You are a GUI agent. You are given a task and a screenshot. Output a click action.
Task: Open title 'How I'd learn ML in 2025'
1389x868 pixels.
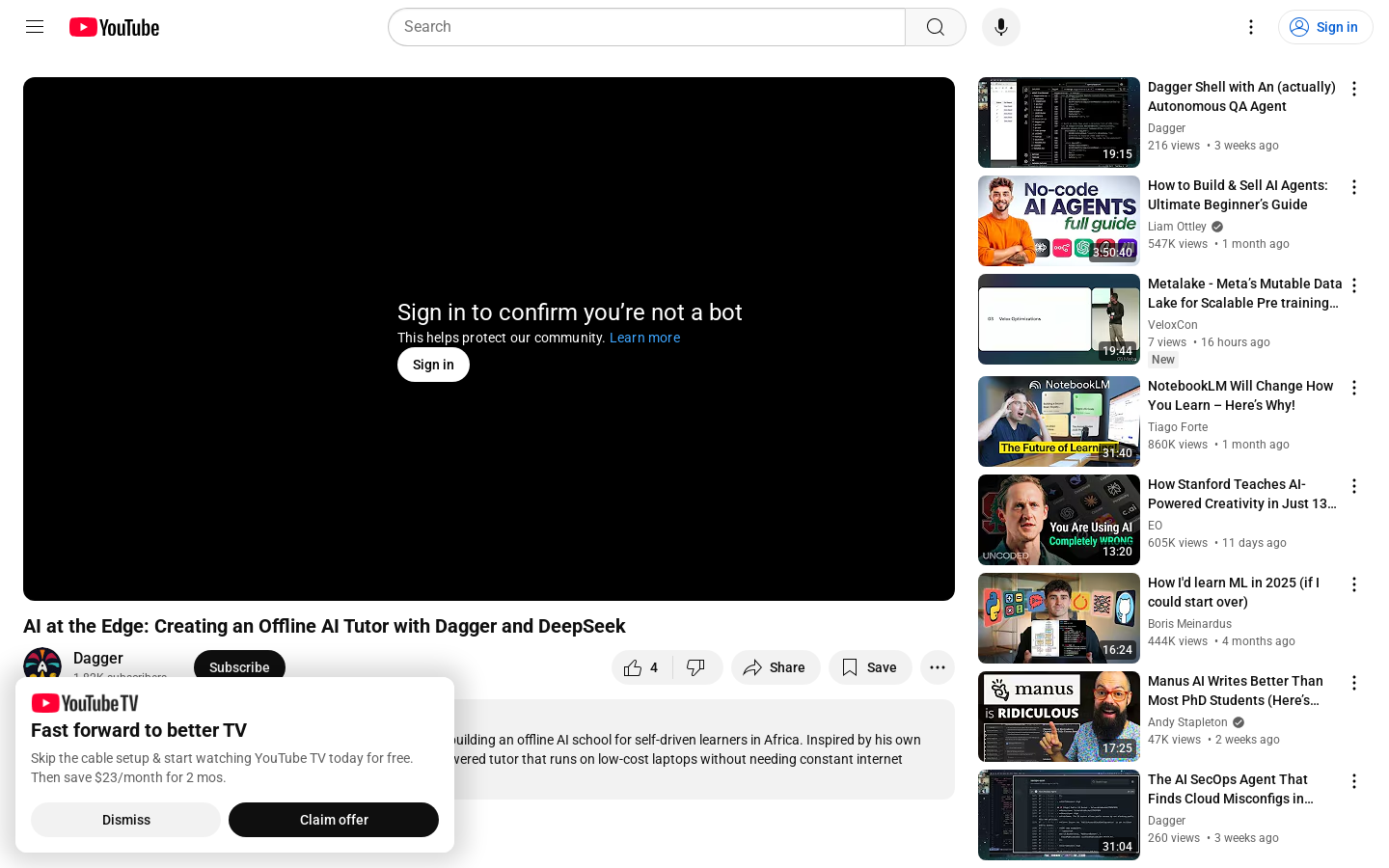tap(1234, 592)
